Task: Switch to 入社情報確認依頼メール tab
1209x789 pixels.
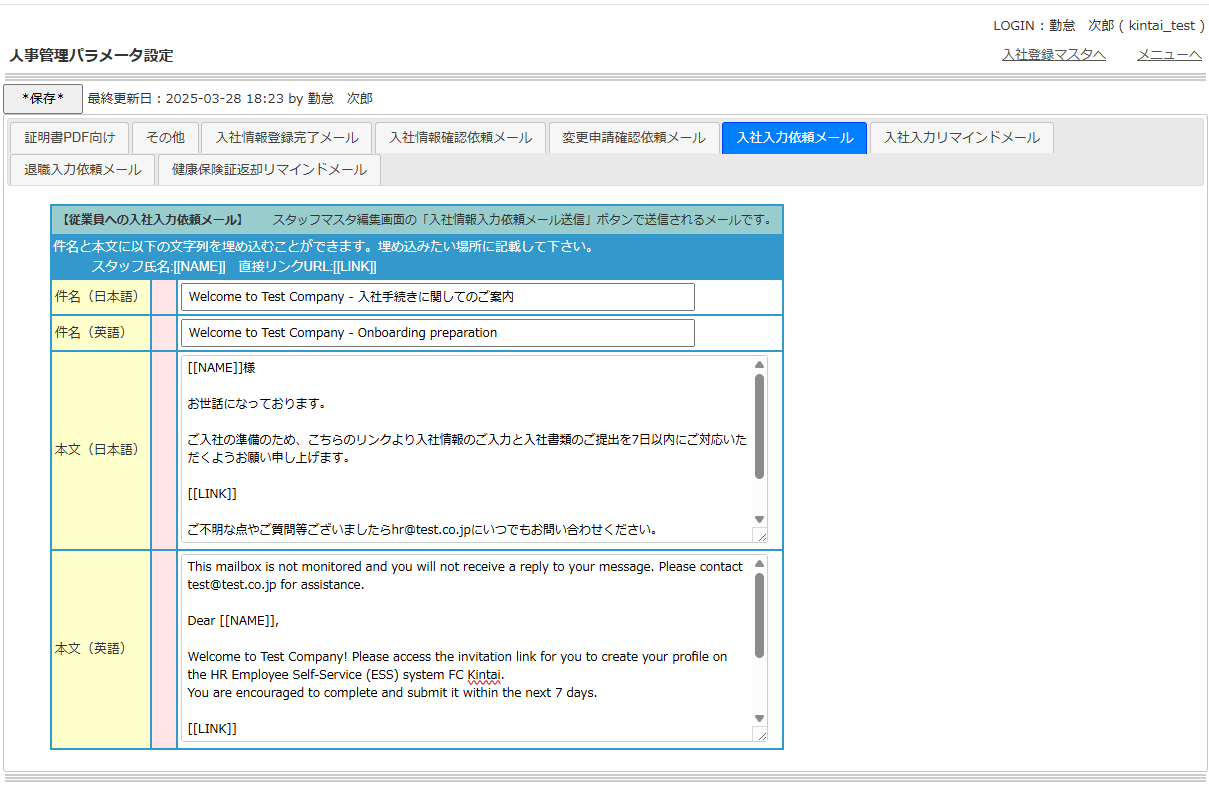Action: pyautogui.click(x=460, y=138)
